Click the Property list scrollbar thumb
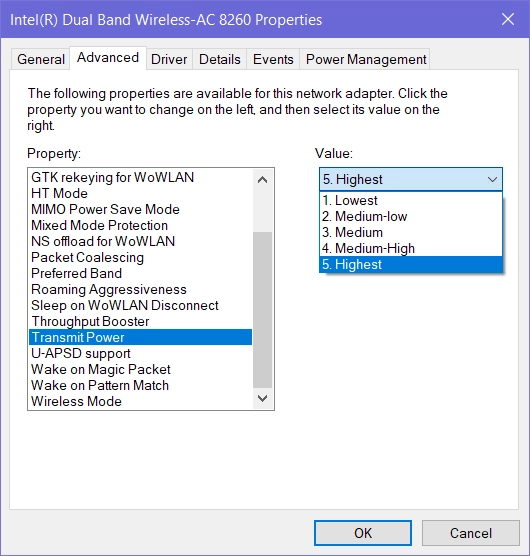530x556 pixels. [263, 310]
